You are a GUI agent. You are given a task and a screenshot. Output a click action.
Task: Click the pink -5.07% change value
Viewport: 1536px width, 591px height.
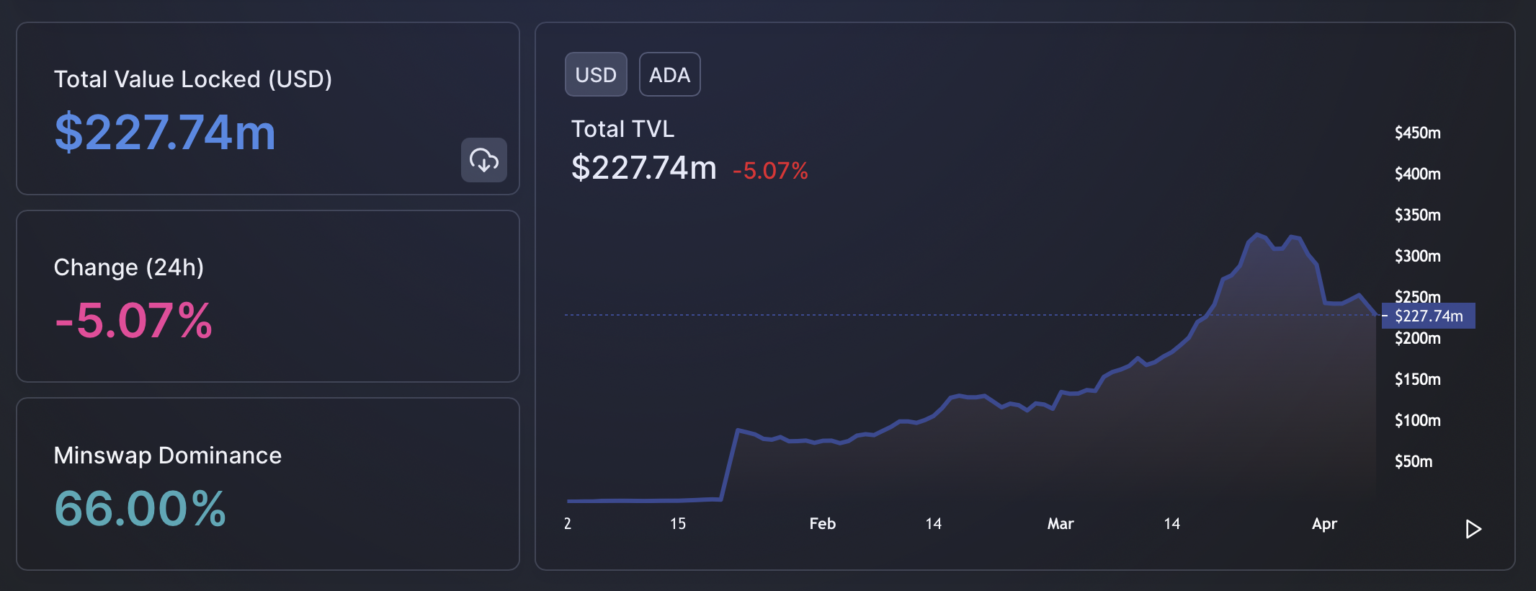133,320
